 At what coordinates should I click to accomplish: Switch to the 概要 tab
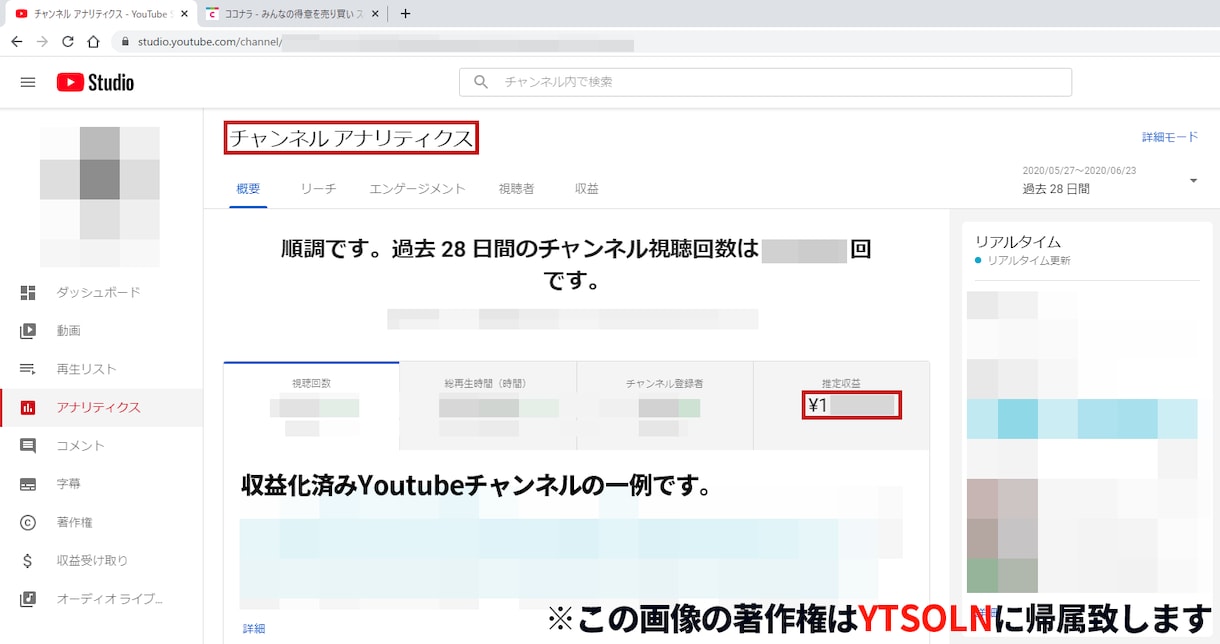point(248,188)
